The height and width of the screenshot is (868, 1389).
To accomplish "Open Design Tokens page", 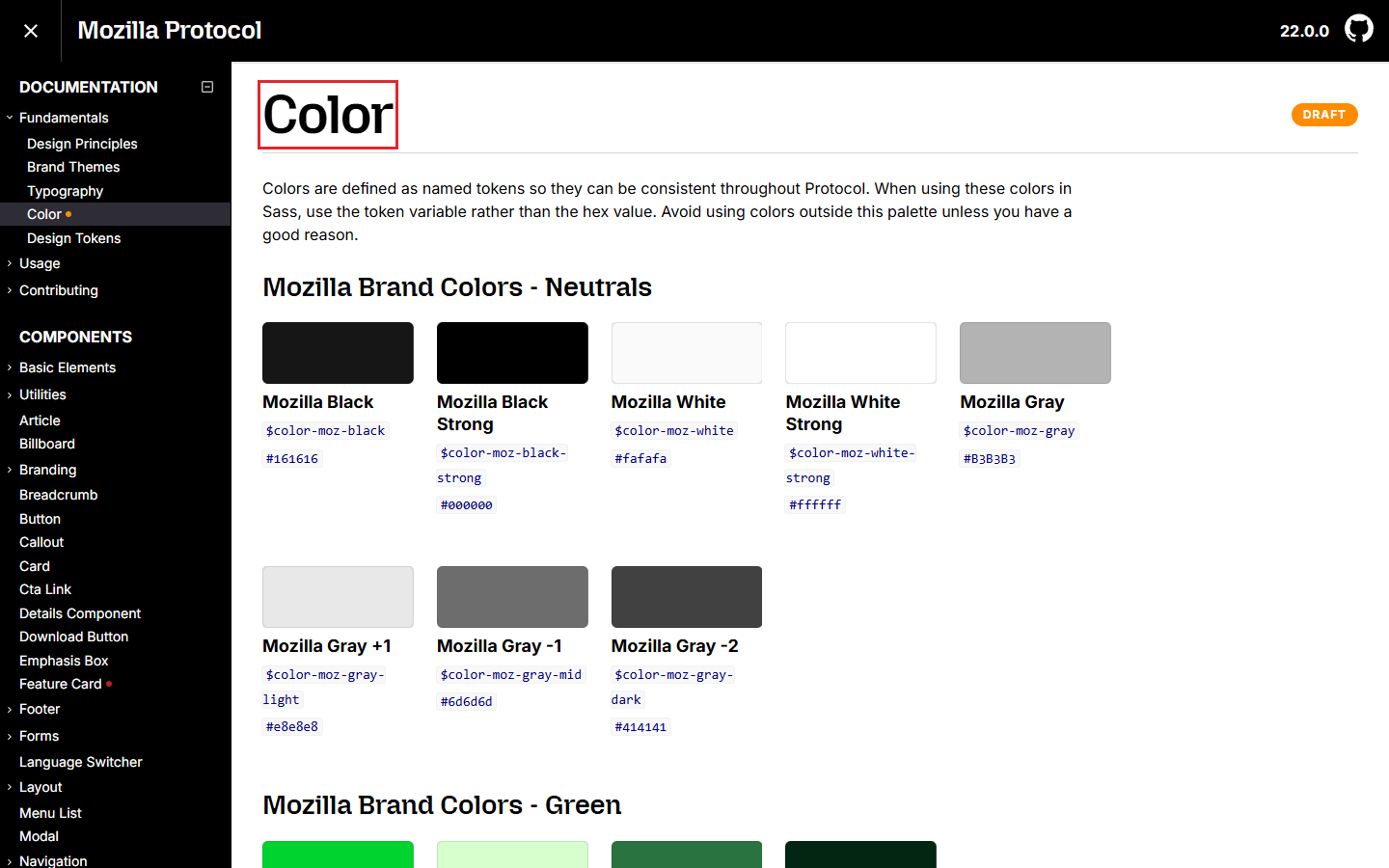I will (73, 238).
